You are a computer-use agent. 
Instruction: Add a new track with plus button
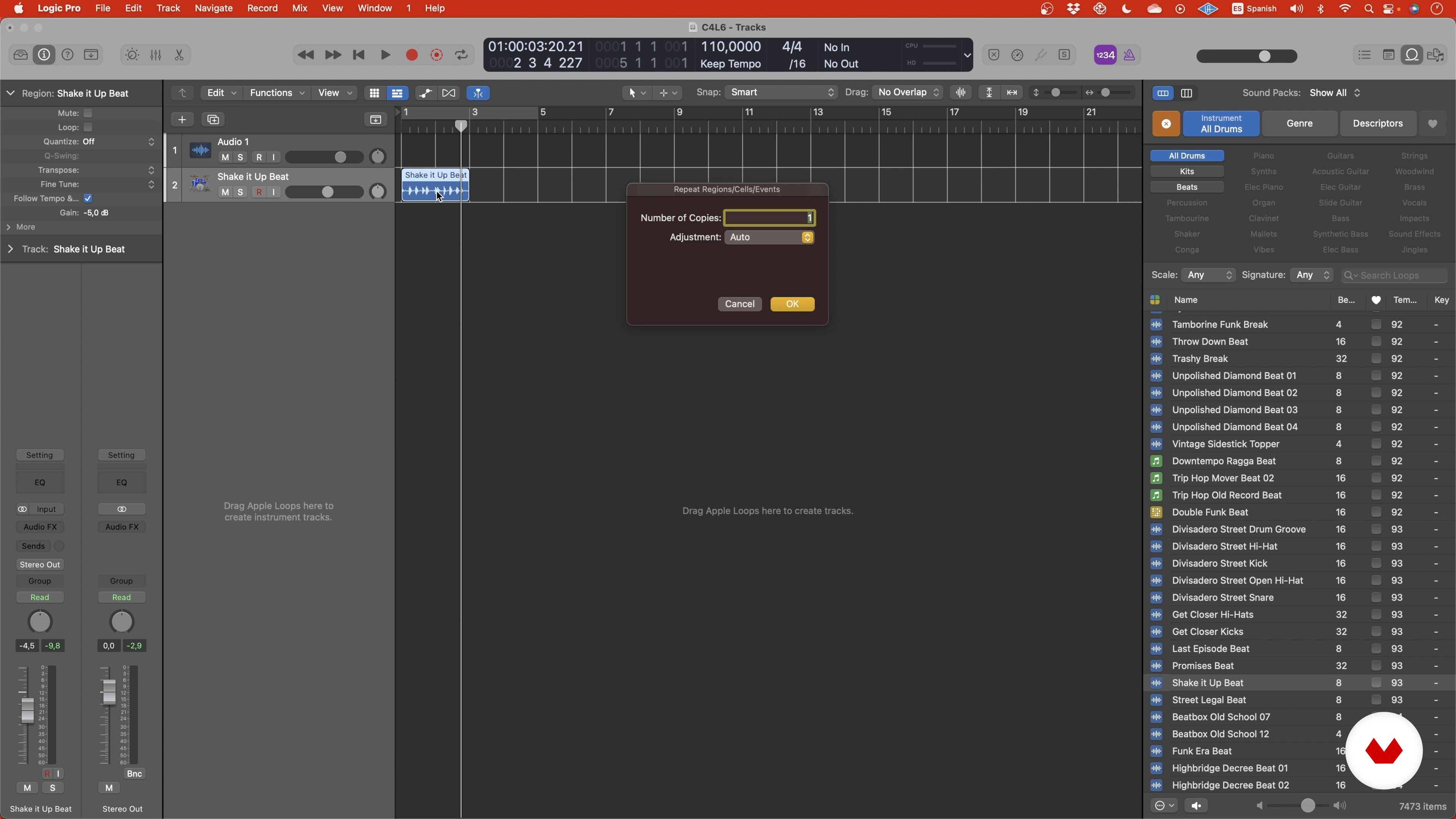[x=182, y=119]
